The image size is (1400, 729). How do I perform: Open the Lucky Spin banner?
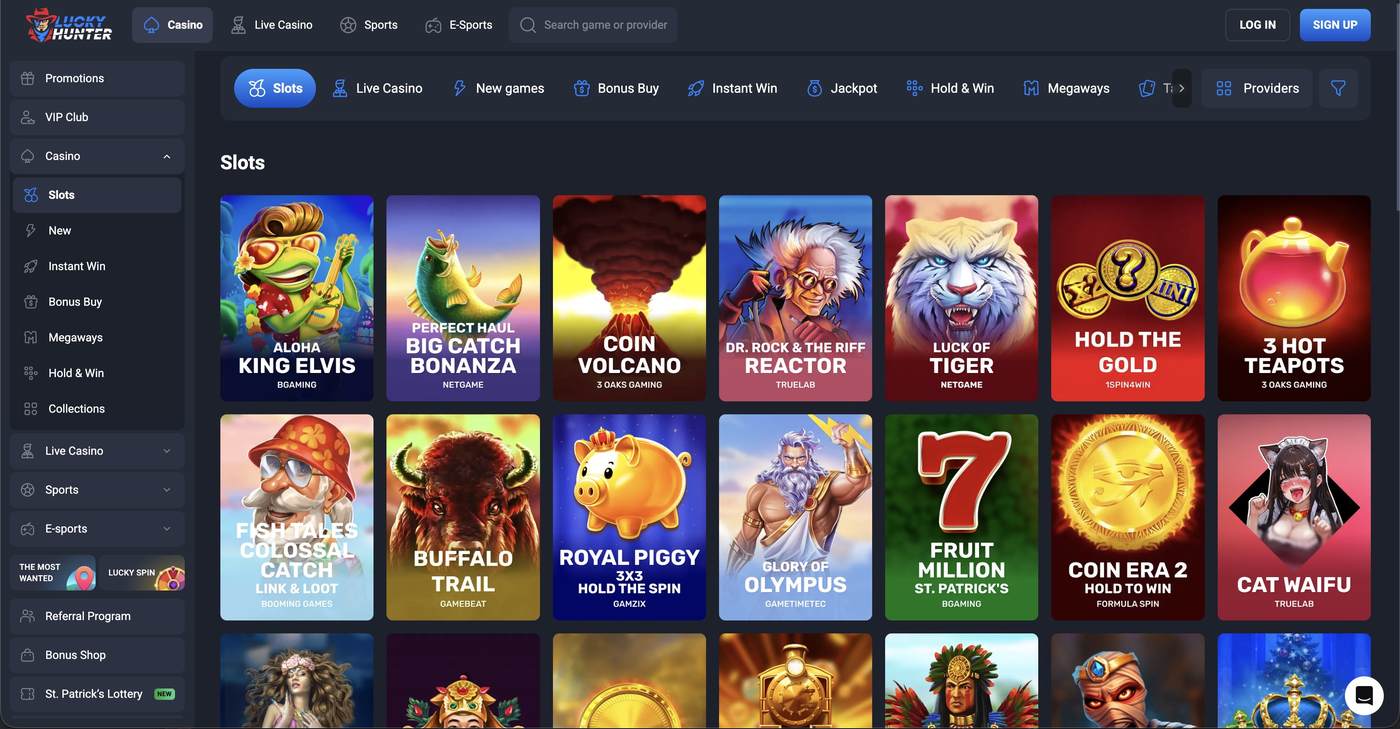point(143,573)
